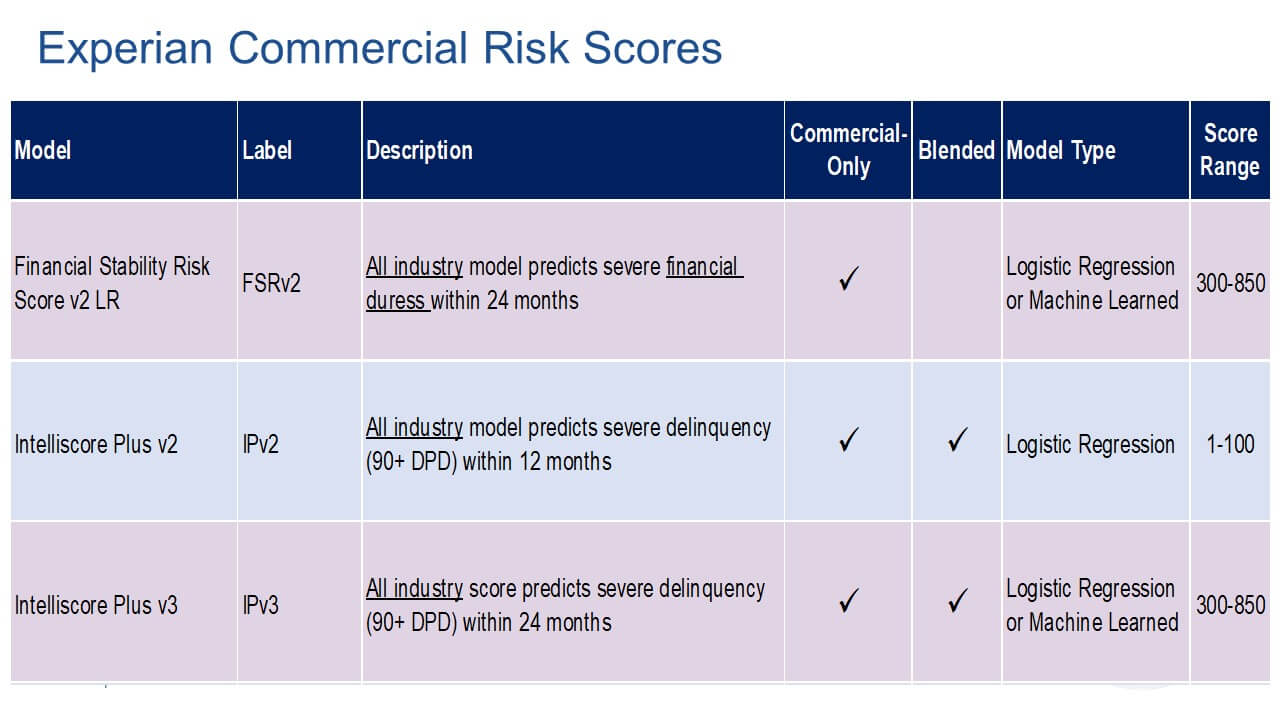Image resolution: width=1280 pixels, height=720 pixels.
Task: Click underlined "All industry" in the FSRv2 description
Action: click(x=414, y=267)
